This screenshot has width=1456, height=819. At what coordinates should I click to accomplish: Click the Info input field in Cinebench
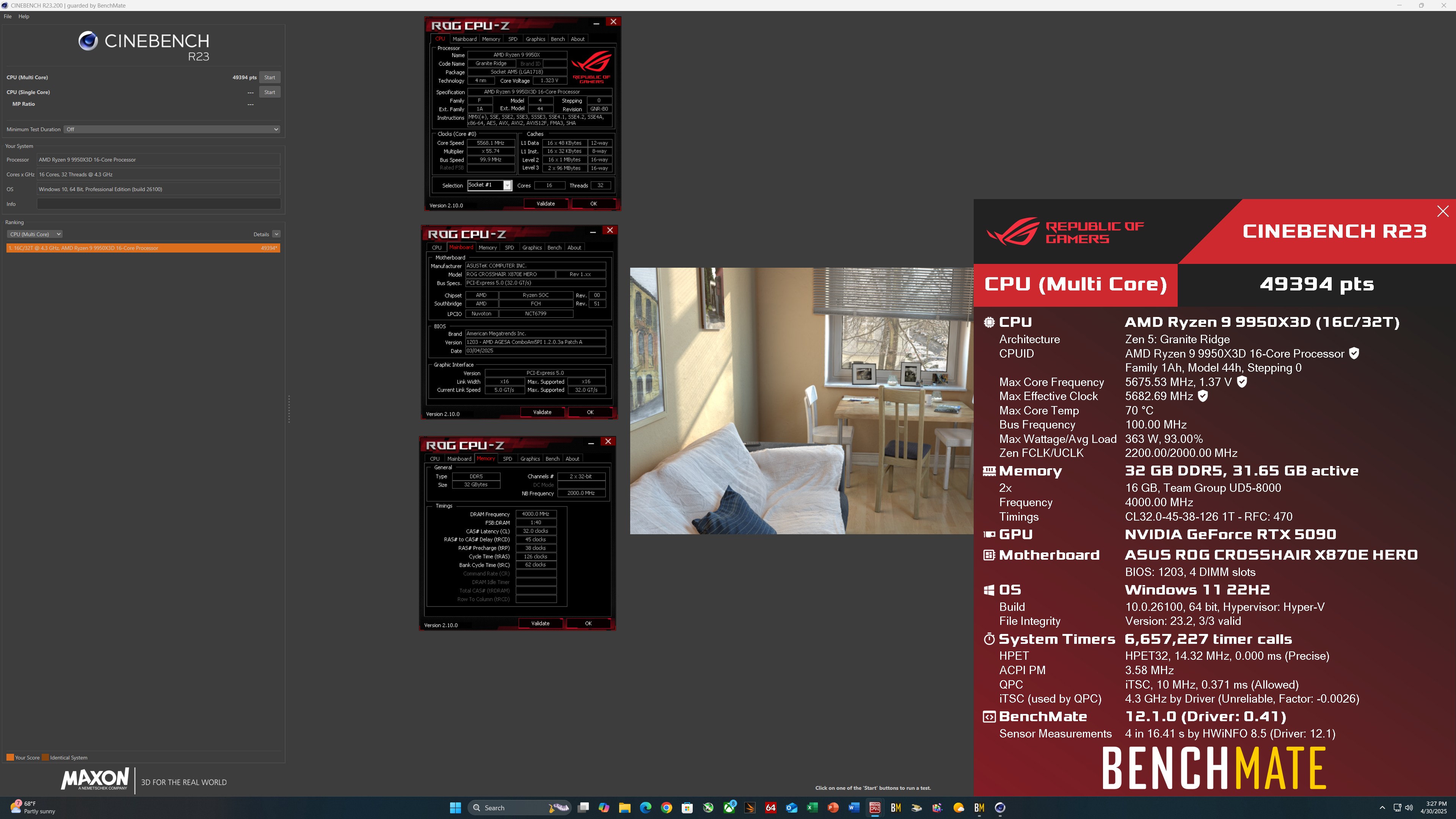[x=159, y=204]
